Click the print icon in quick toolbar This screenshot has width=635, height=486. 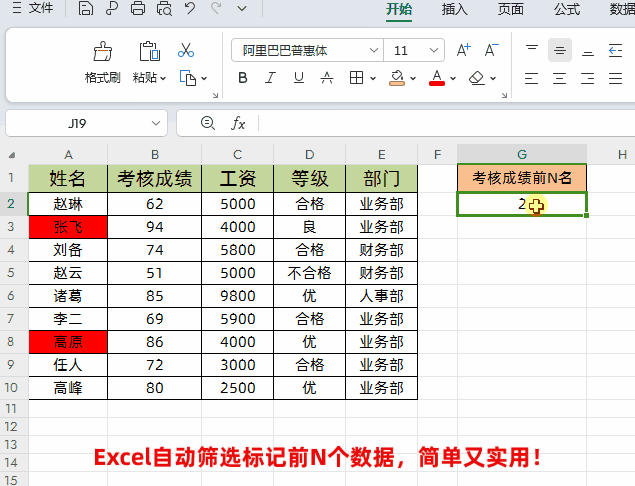click(138, 8)
